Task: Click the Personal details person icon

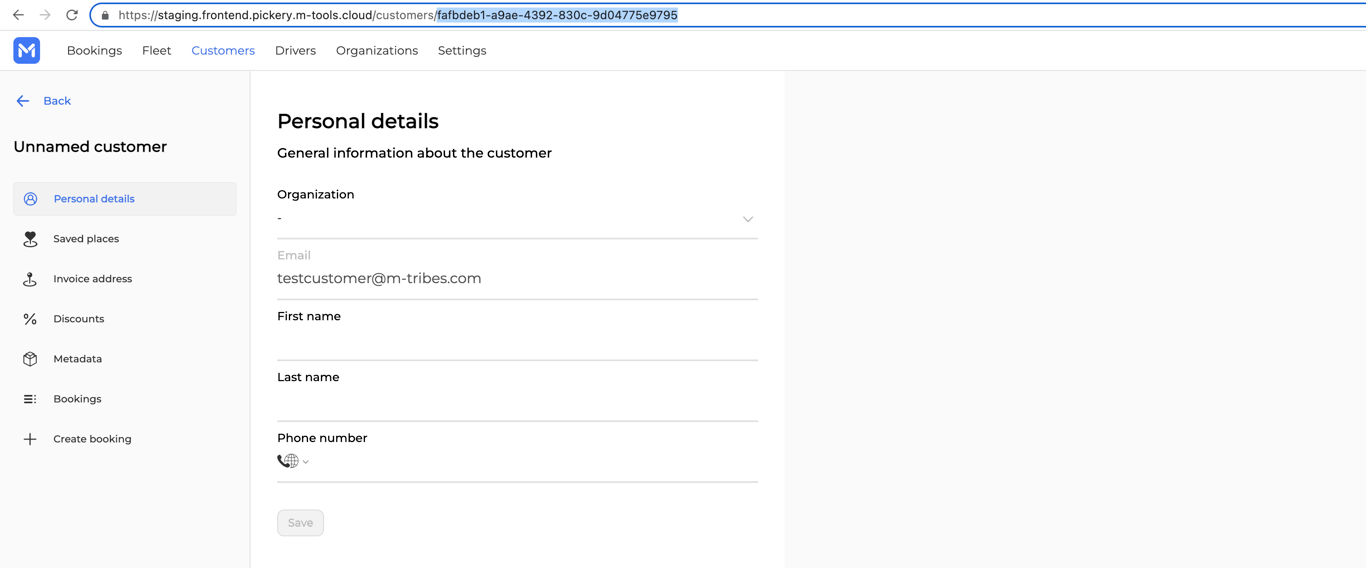Action: pos(30,199)
